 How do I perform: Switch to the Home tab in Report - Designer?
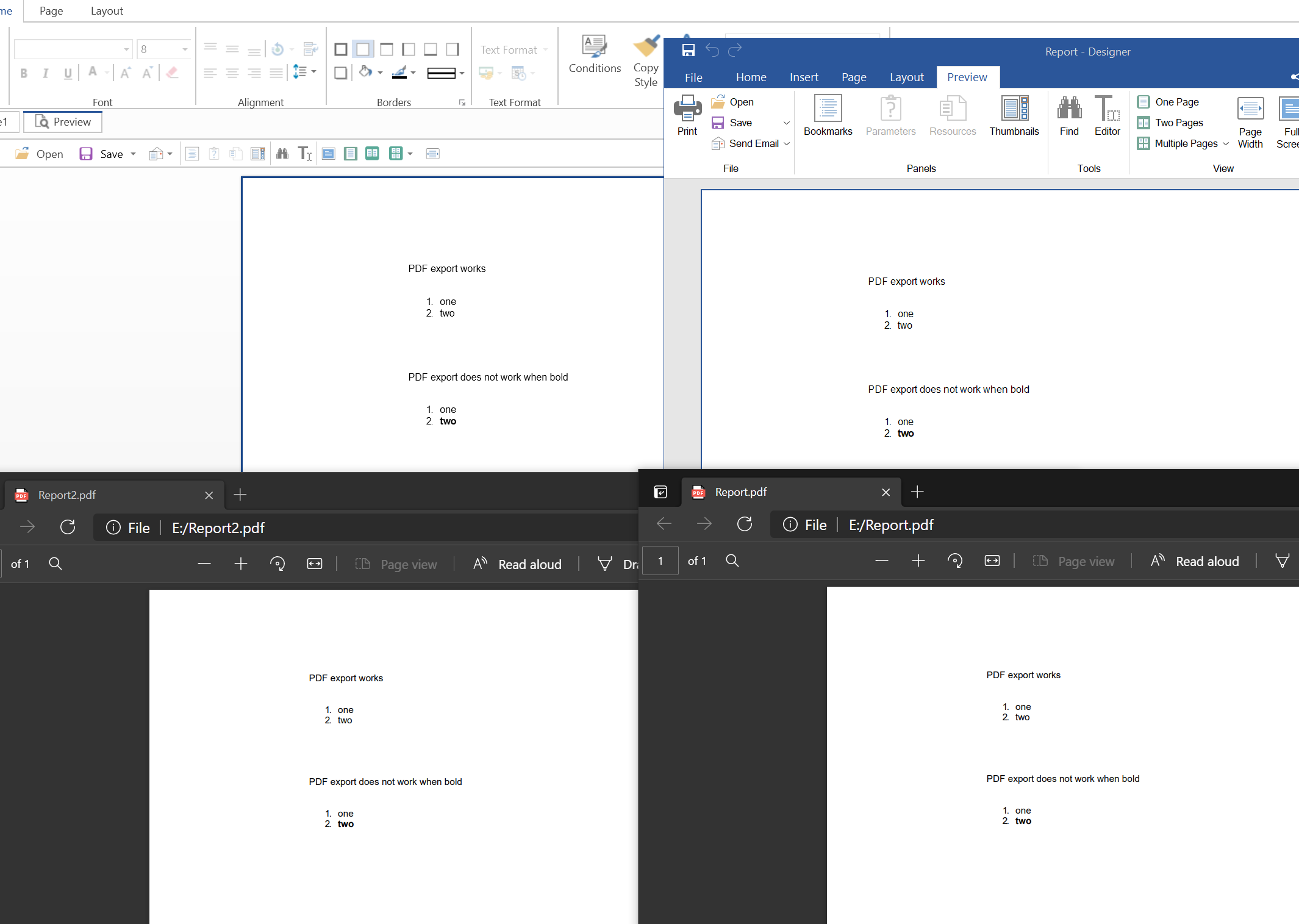pos(751,77)
